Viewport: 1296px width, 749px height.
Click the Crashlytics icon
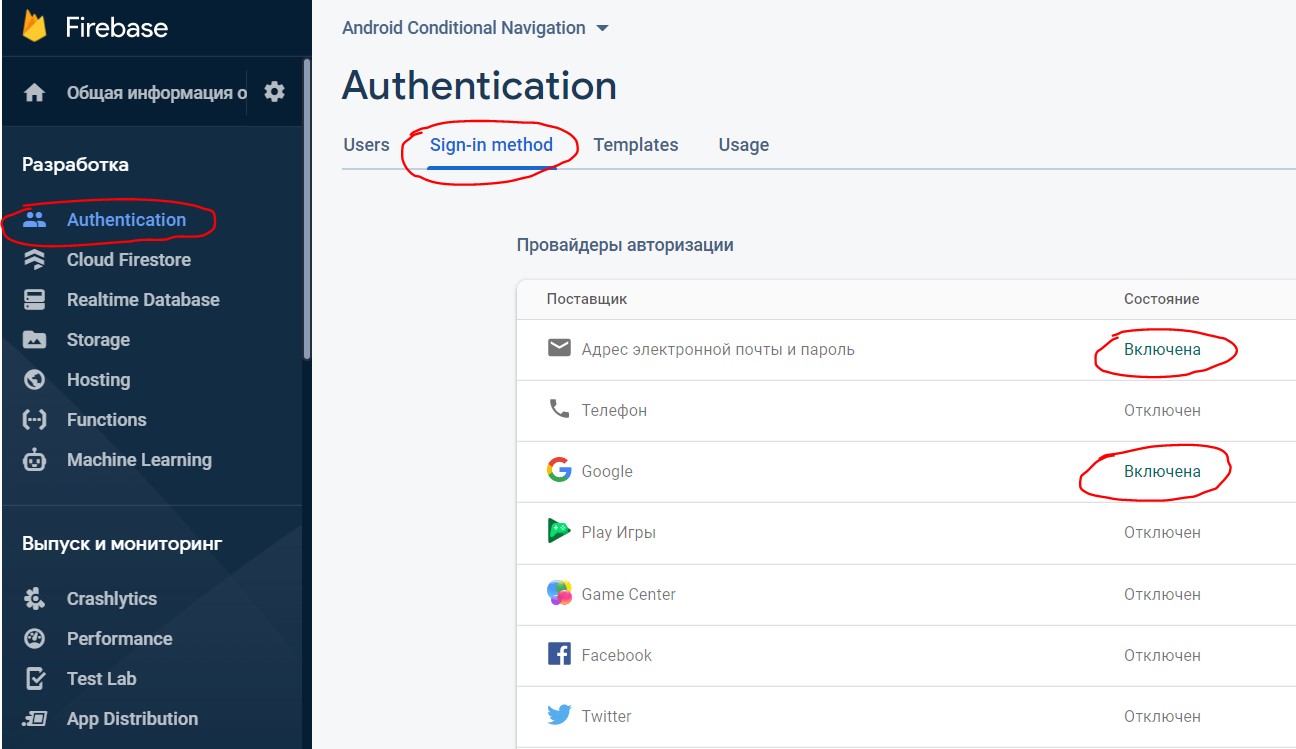pyautogui.click(x=35, y=598)
